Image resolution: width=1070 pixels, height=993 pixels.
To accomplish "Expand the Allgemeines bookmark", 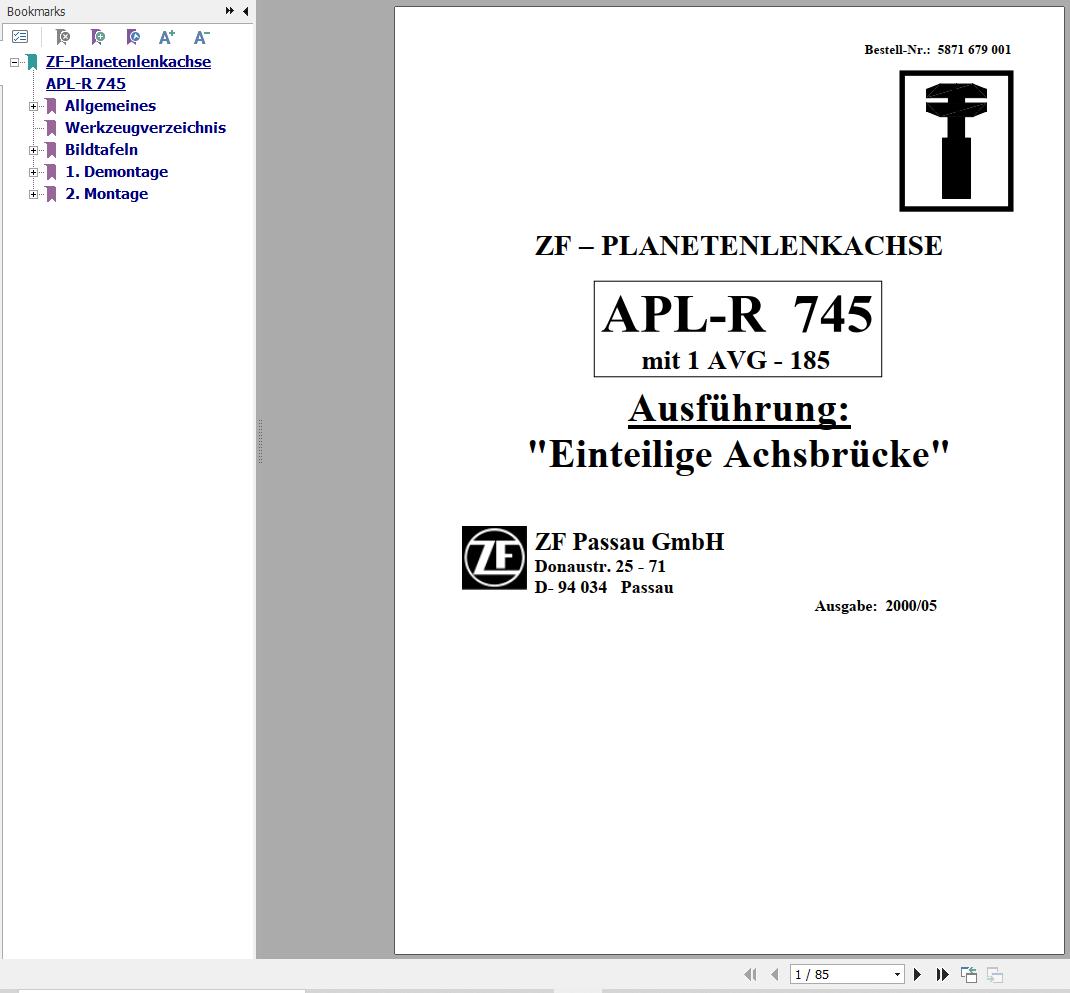I will point(35,106).
